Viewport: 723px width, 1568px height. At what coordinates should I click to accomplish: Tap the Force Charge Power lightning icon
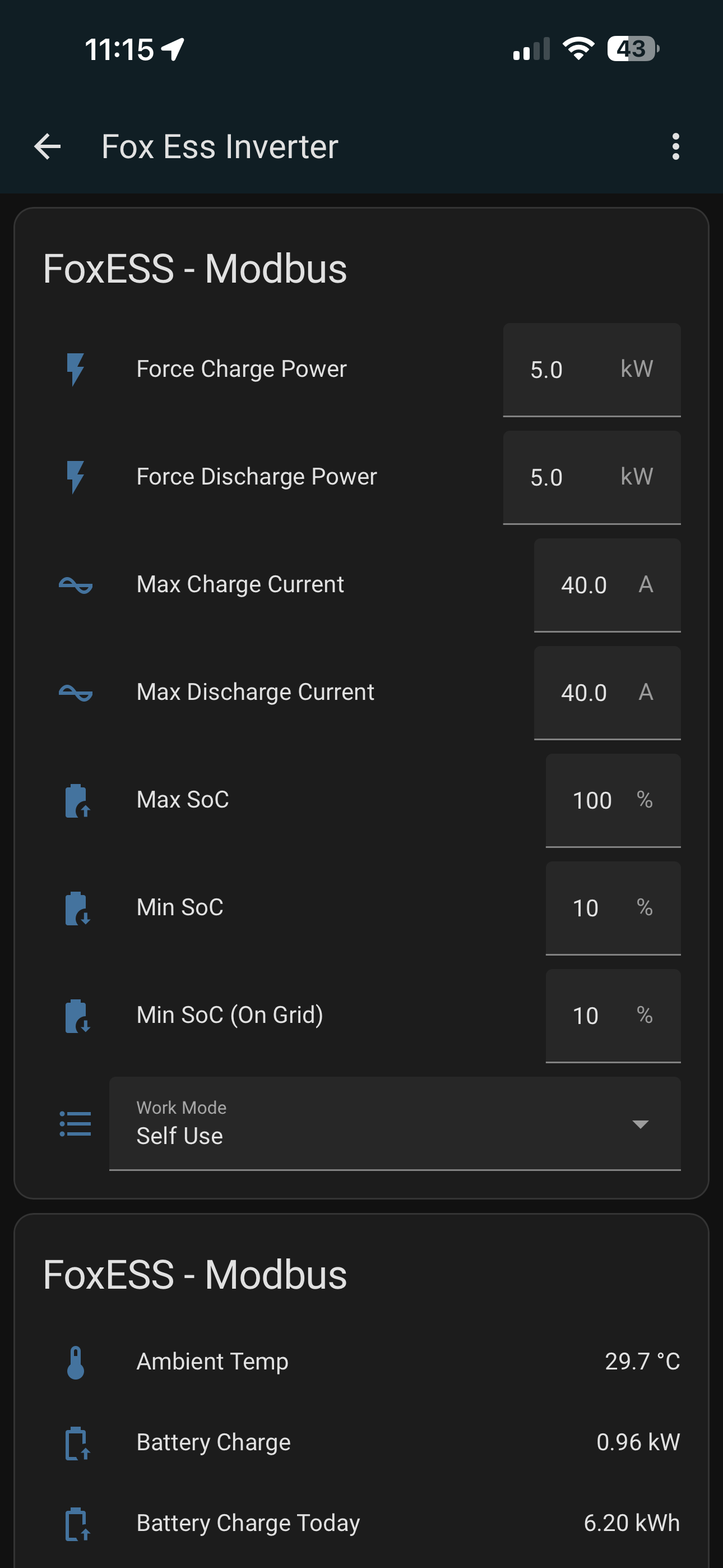[x=76, y=370]
